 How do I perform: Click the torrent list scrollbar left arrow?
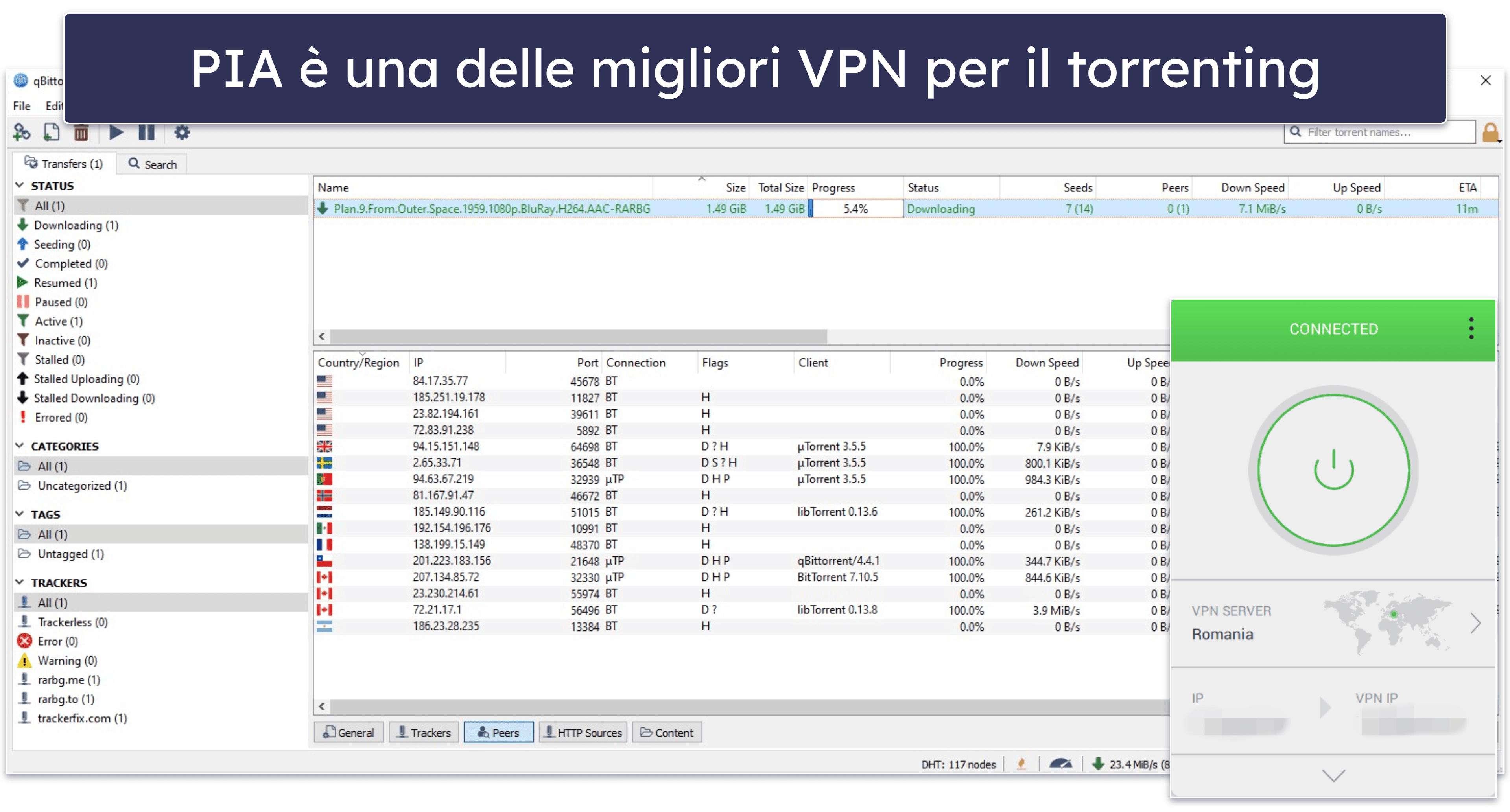pyautogui.click(x=322, y=336)
